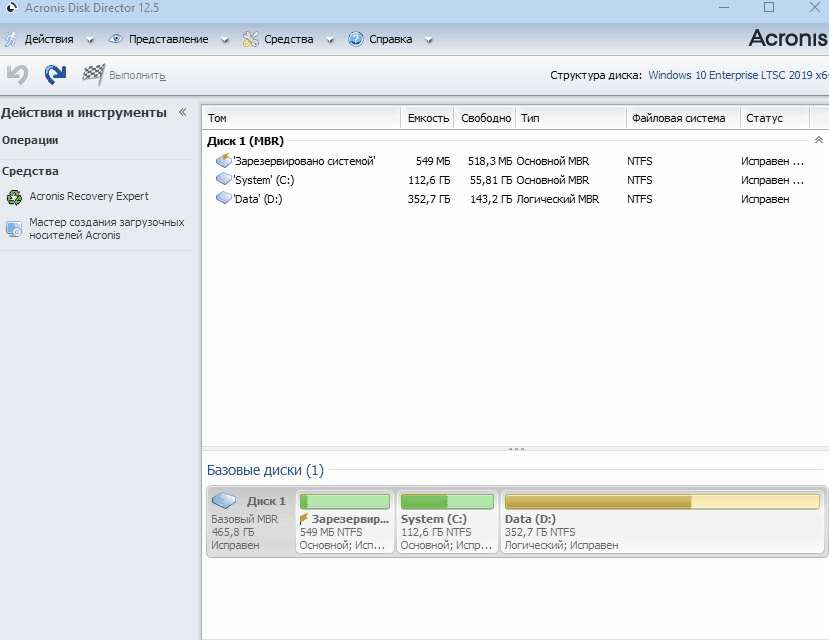Expand the Представление dropdown arrow

click(225, 40)
